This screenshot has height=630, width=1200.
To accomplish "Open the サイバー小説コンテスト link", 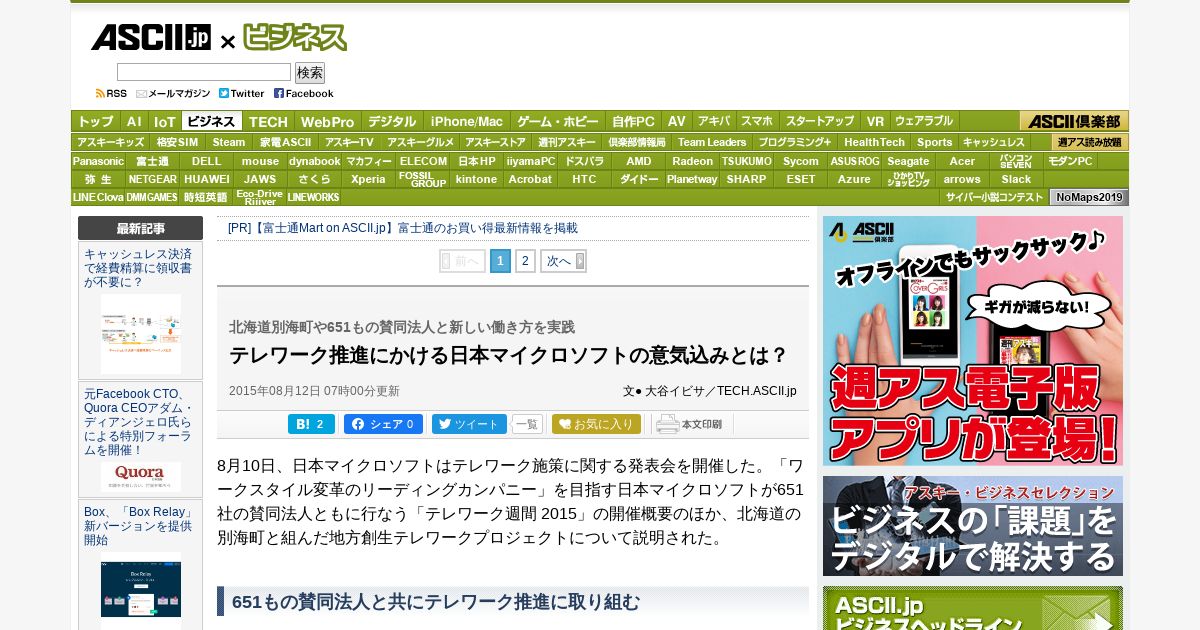I will pyautogui.click(x=994, y=197).
